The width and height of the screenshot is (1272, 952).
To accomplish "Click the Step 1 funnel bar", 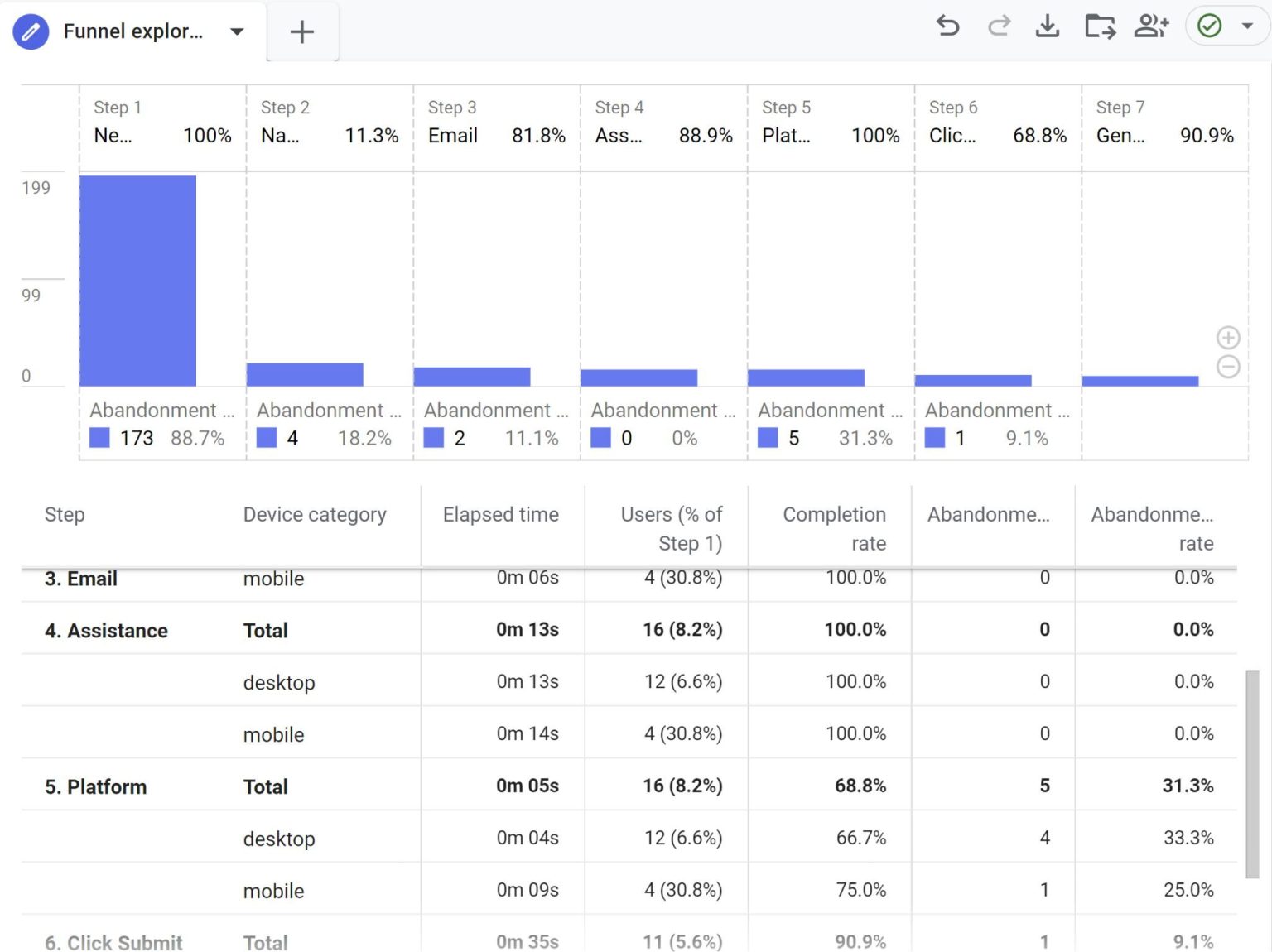I will [138, 281].
